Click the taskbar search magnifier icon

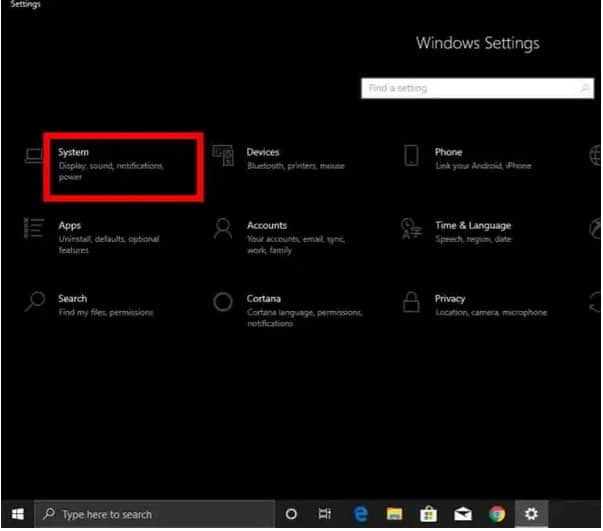click(48, 514)
